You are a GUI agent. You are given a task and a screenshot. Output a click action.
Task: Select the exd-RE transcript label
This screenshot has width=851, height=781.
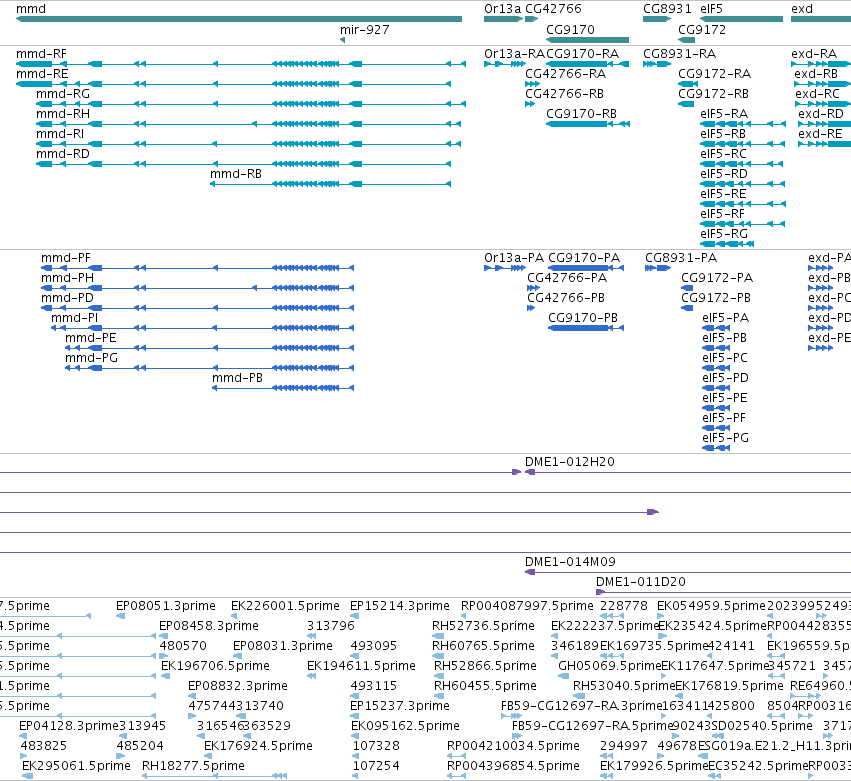(821, 135)
